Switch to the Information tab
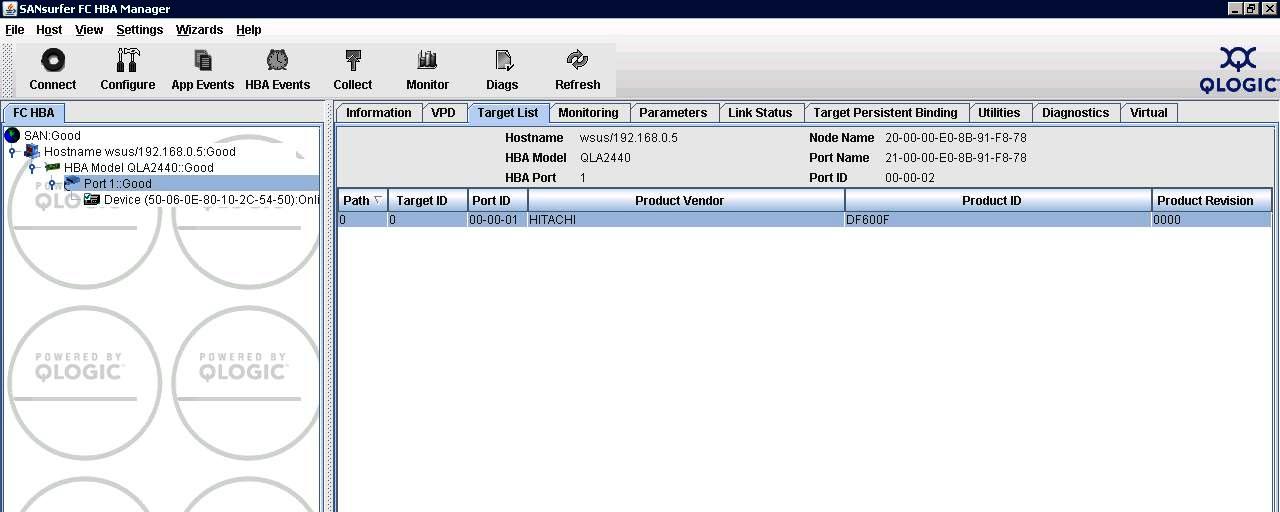The height and width of the screenshot is (512, 1280). 379,112
